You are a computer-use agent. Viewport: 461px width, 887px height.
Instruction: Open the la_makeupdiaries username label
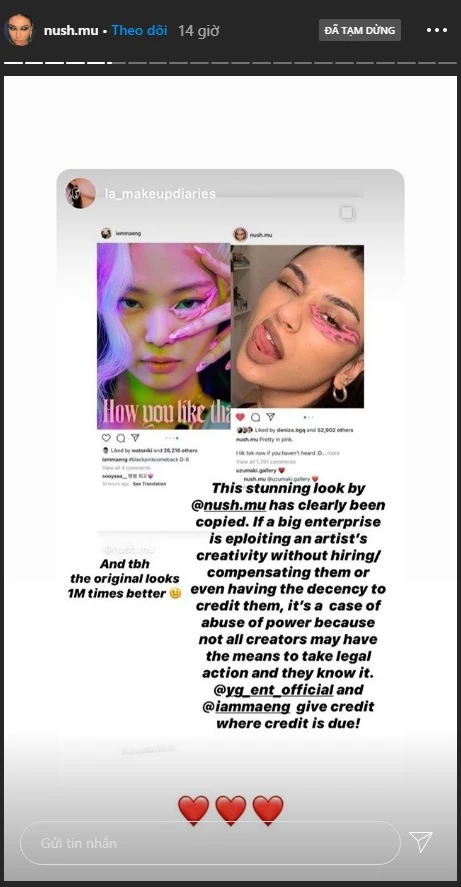[161, 193]
